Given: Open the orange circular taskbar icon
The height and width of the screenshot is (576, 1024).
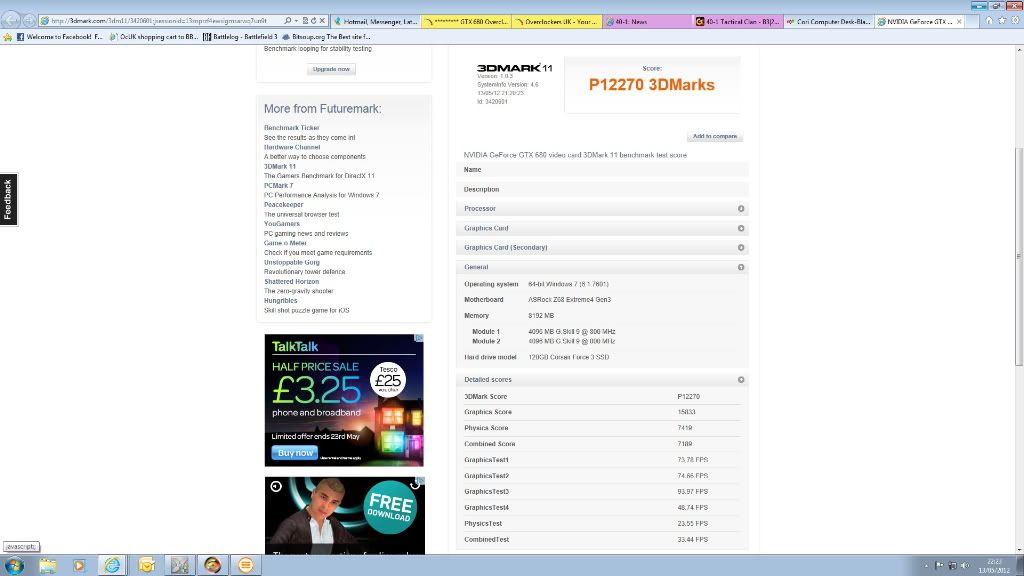Looking at the screenshot, I should (x=246, y=565).
